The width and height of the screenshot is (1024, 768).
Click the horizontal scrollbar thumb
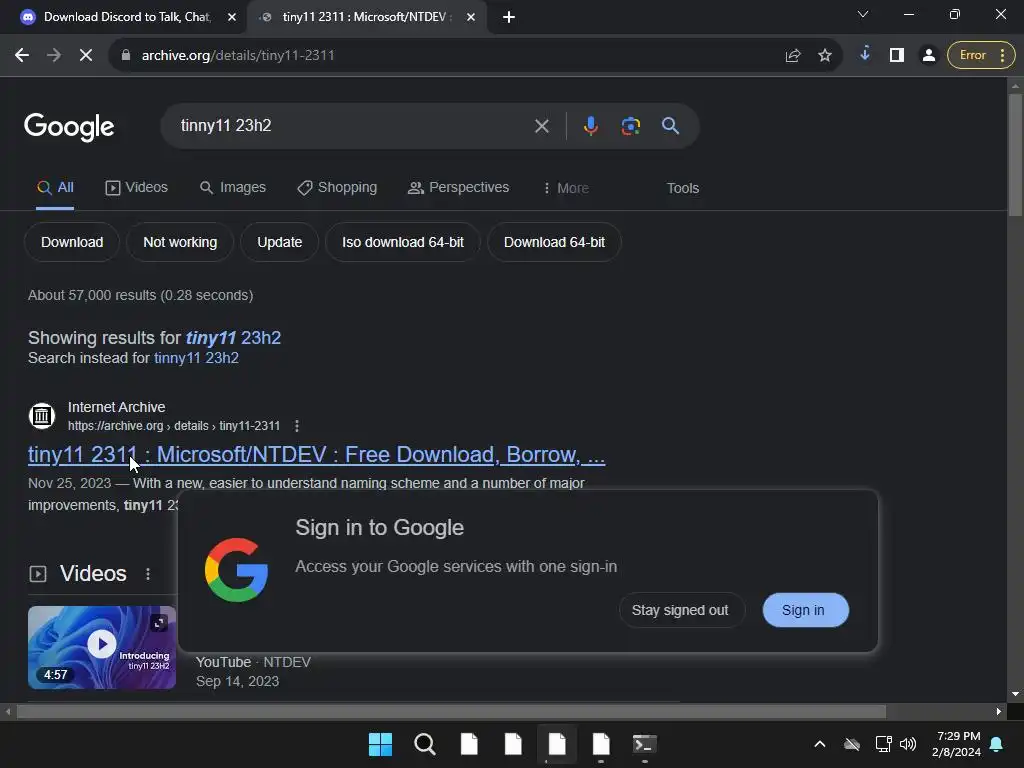coord(451,711)
